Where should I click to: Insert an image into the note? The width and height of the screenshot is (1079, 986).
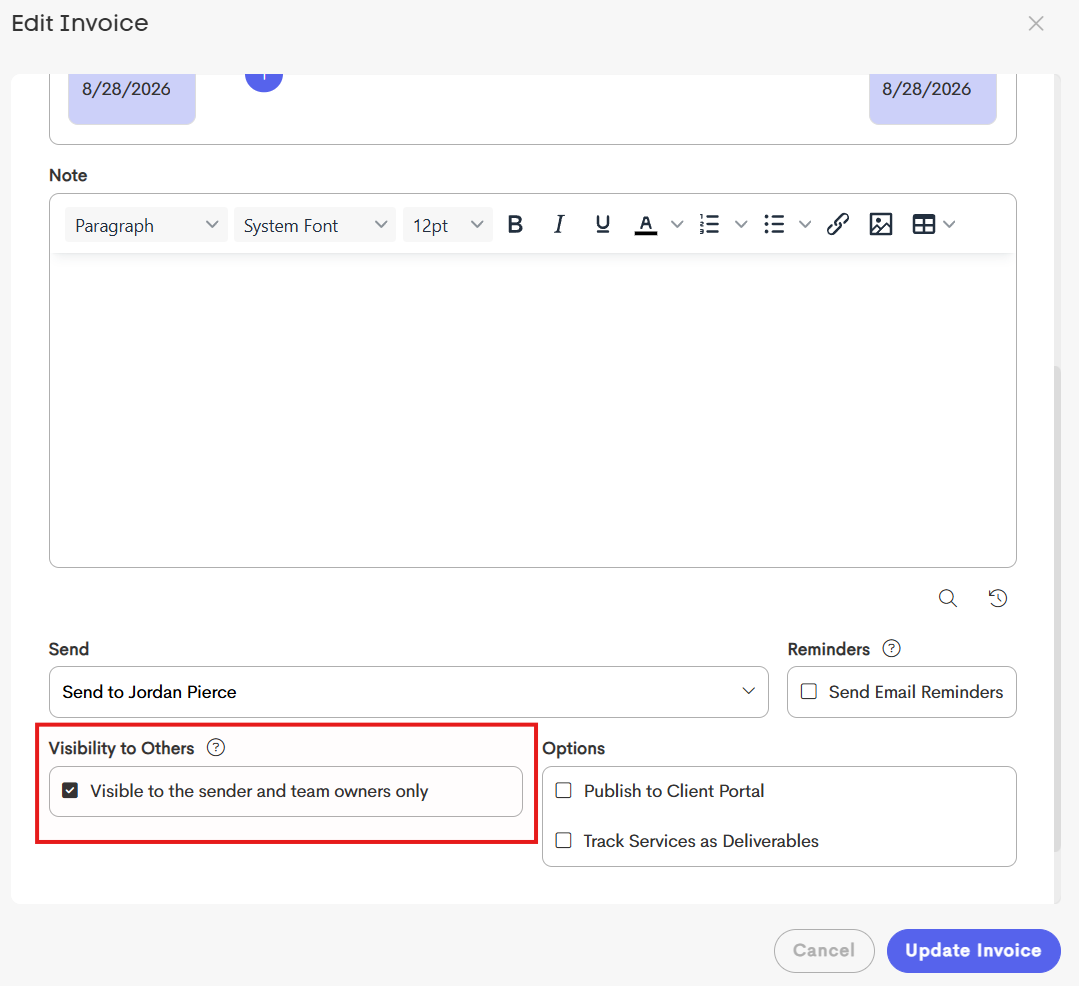[x=881, y=224]
